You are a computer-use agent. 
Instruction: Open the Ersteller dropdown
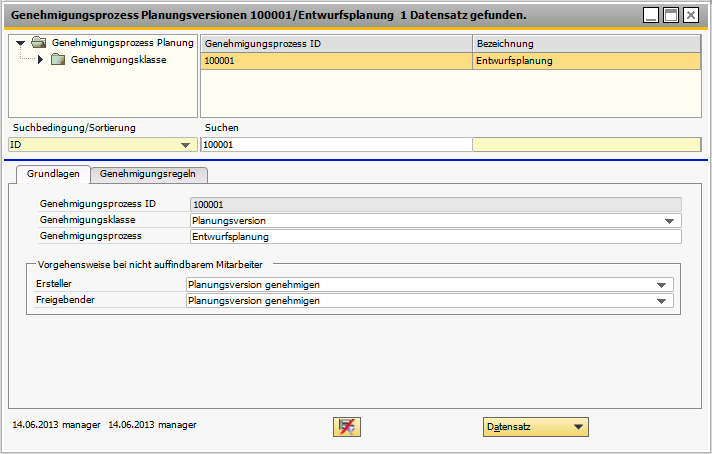coord(660,285)
